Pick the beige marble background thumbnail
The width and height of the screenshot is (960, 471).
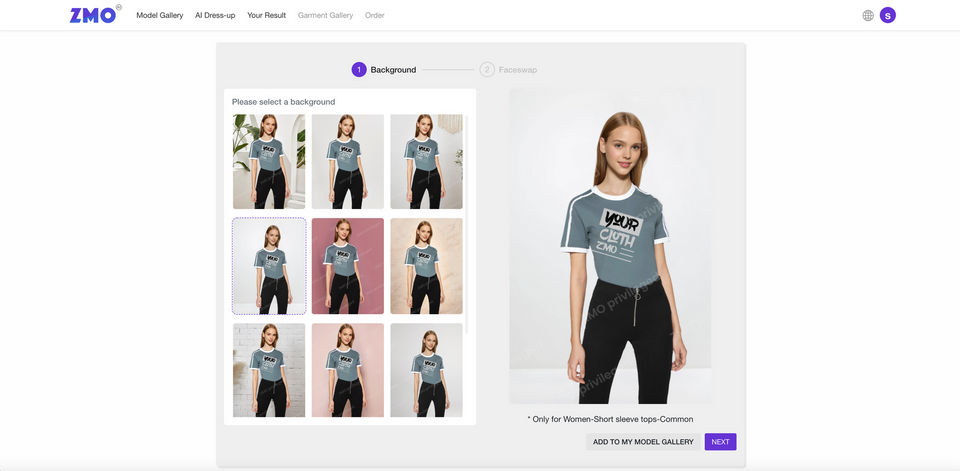coord(426,266)
